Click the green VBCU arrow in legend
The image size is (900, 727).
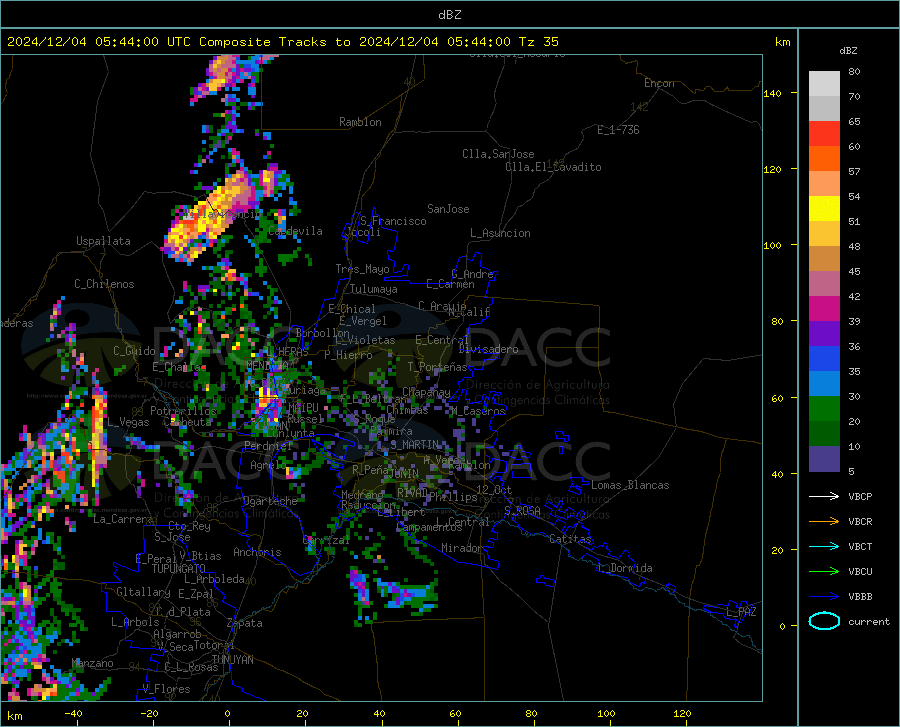[824, 572]
